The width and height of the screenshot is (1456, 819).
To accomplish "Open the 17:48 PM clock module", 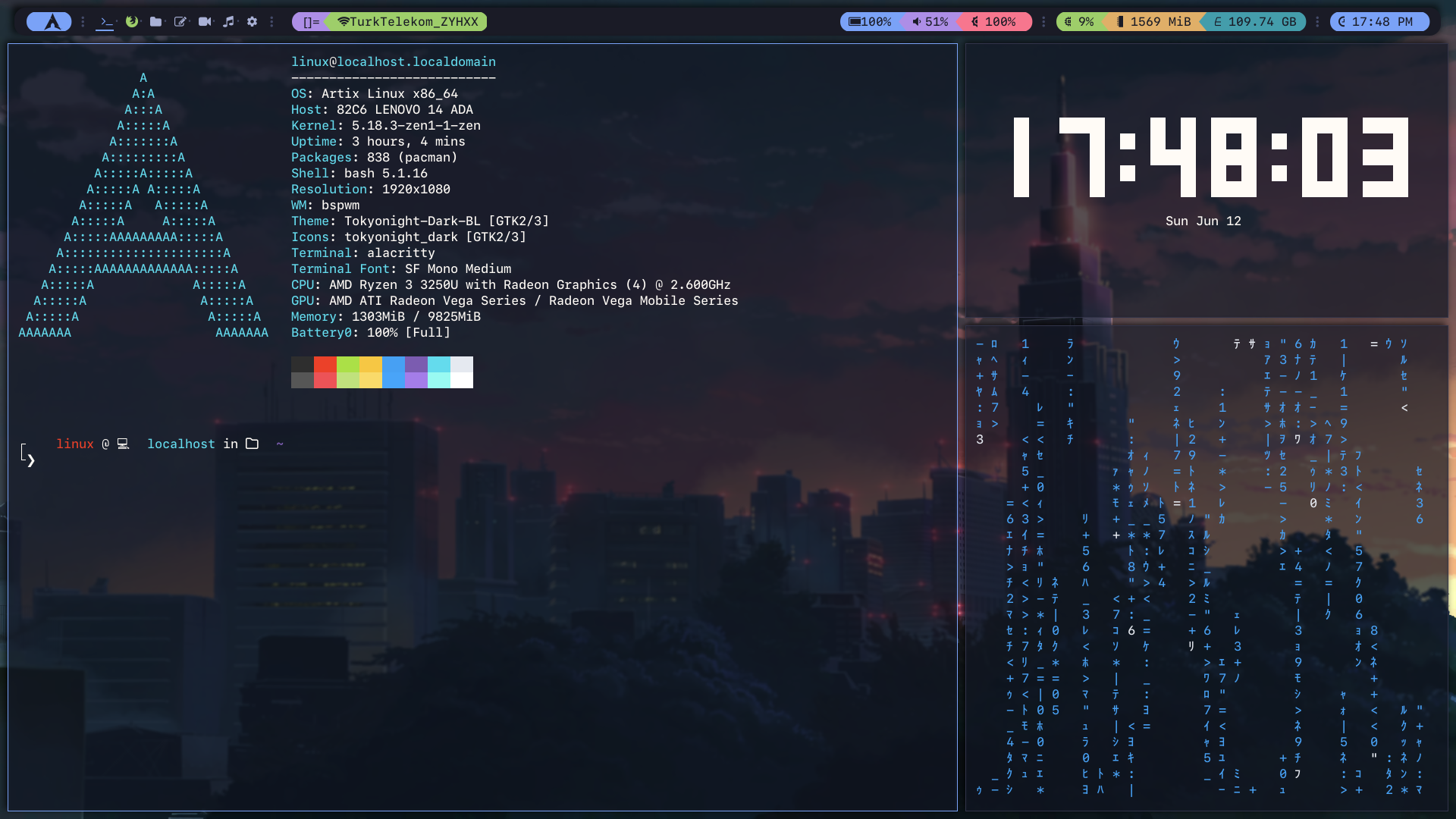I will [x=1379, y=22].
